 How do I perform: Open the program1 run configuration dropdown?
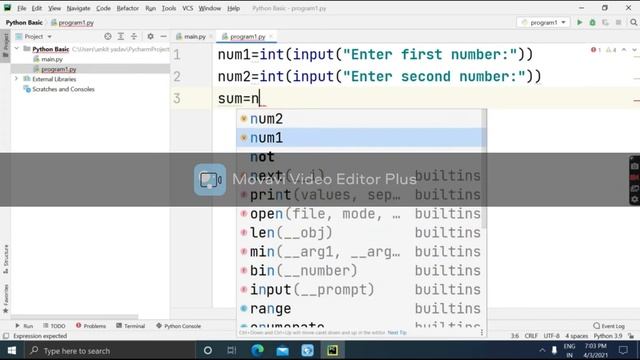[x=544, y=22]
